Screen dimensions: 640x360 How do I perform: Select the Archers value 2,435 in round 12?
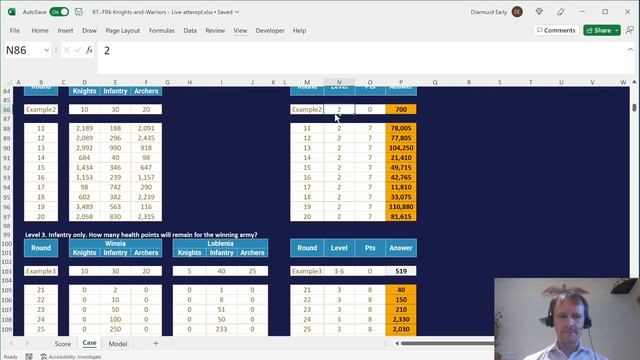point(146,138)
